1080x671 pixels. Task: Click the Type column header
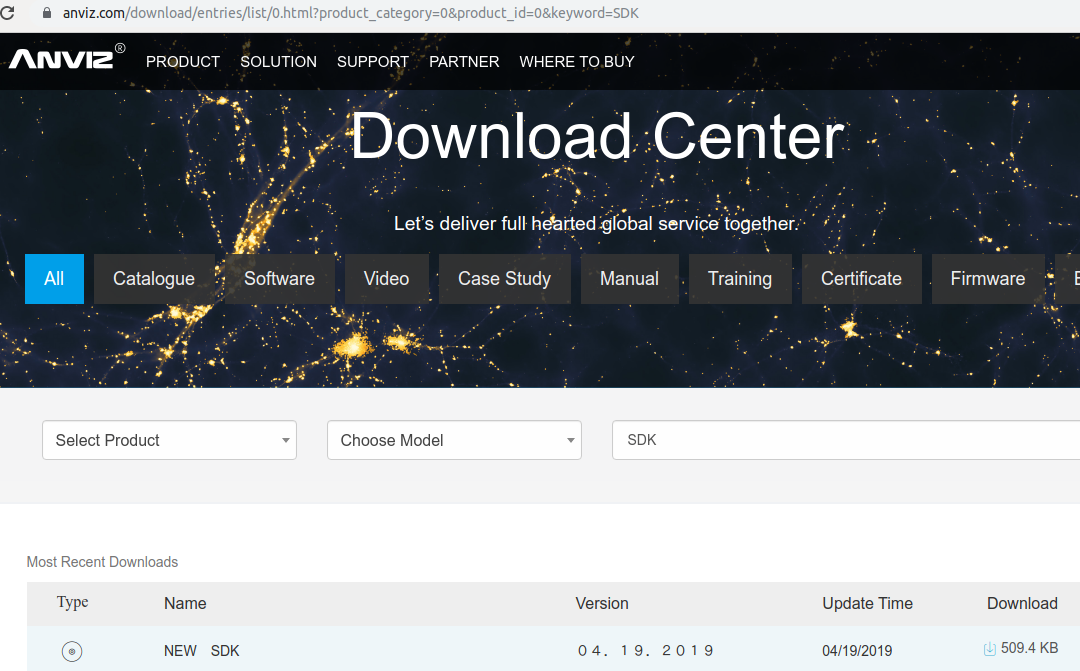72,602
